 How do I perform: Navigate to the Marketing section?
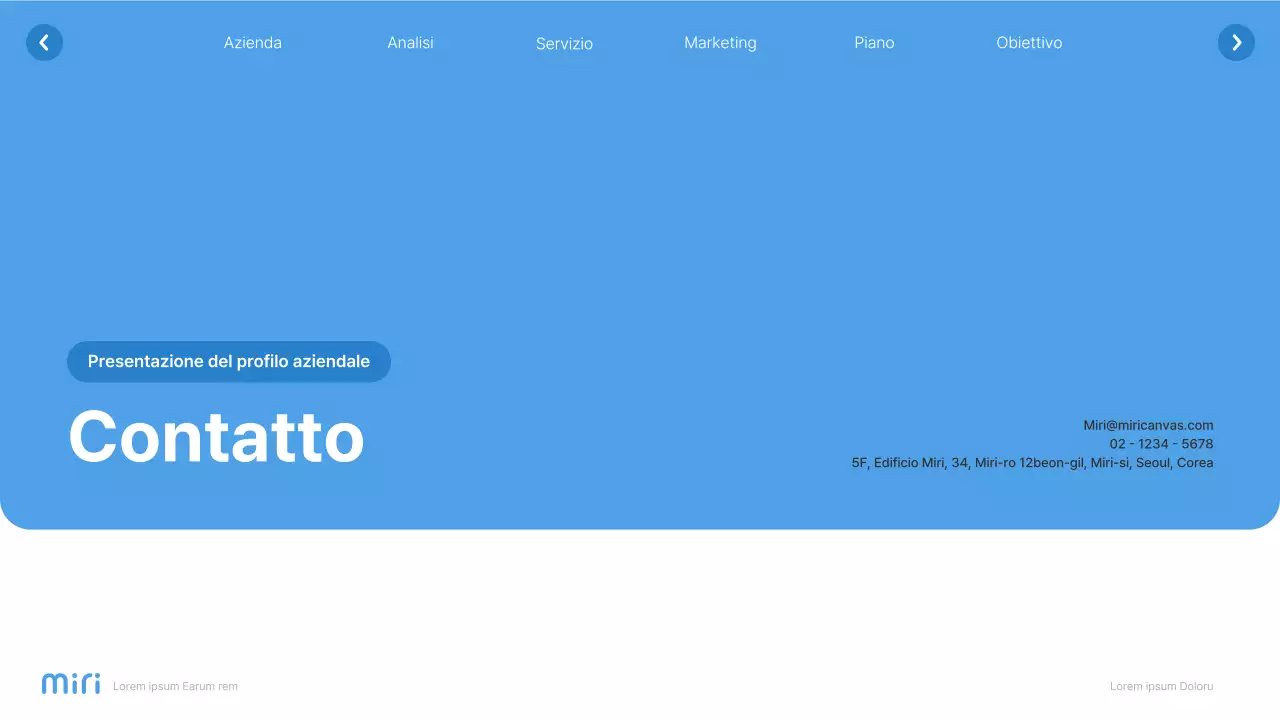(720, 42)
